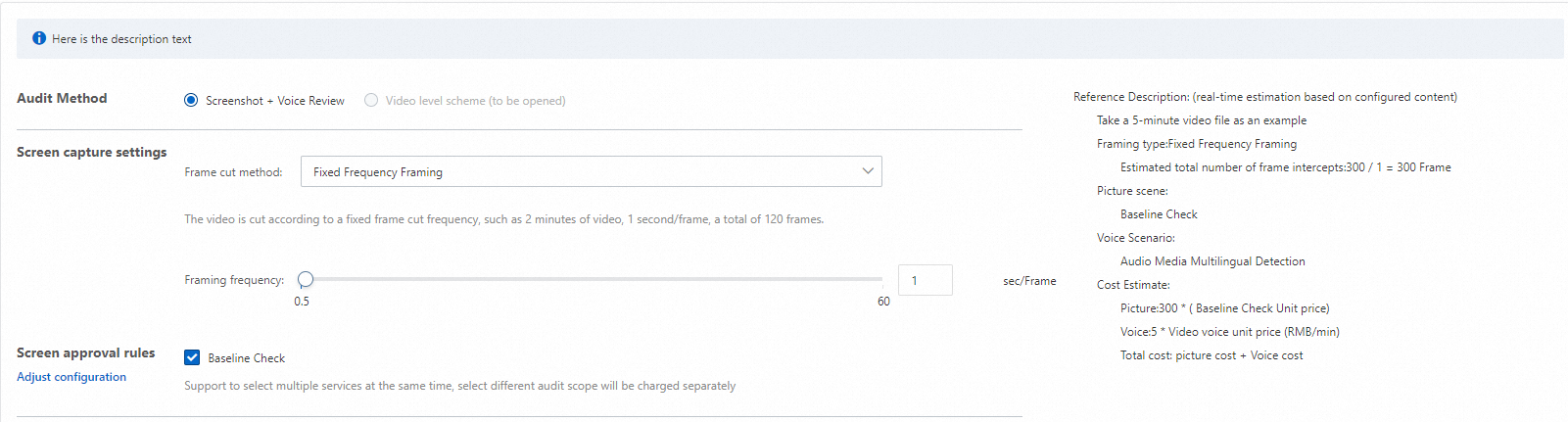Click the Baseline Check label text beside the checkbox
Viewport: 1568px width, 422px height.
[247, 358]
